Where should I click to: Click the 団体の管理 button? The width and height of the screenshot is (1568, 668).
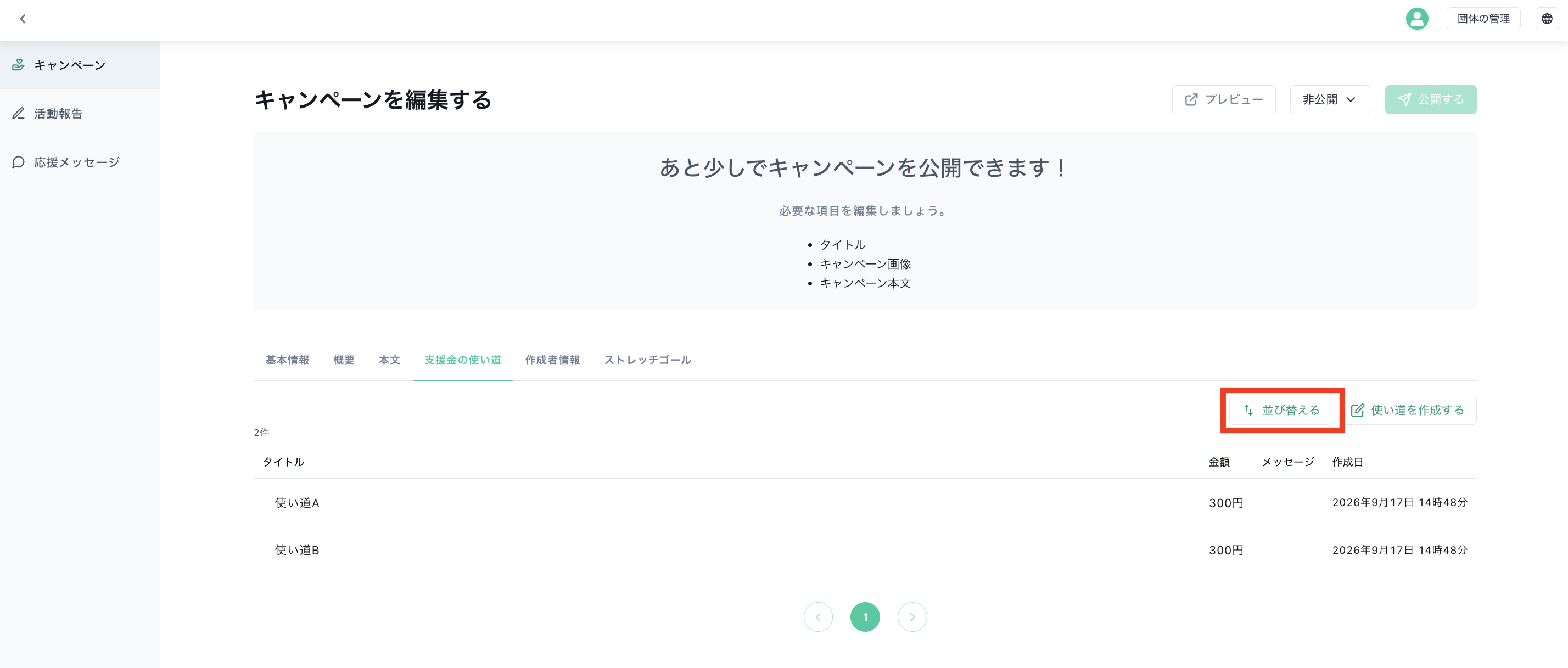(1483, 19)
